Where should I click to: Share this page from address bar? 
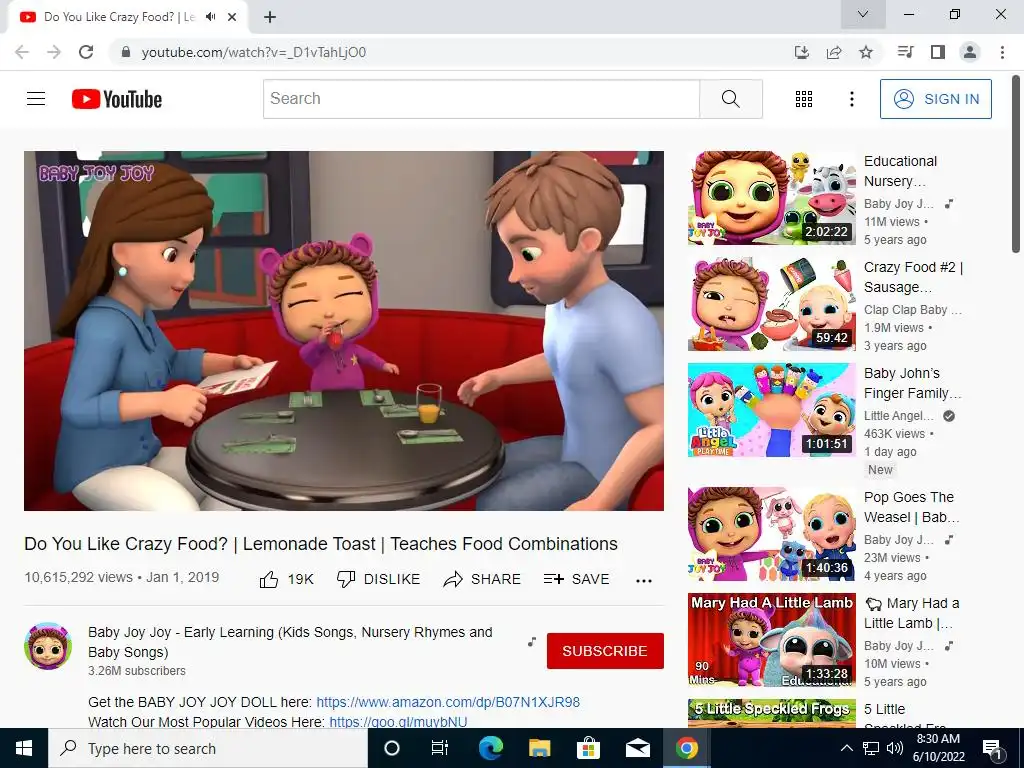pos(834,52)
